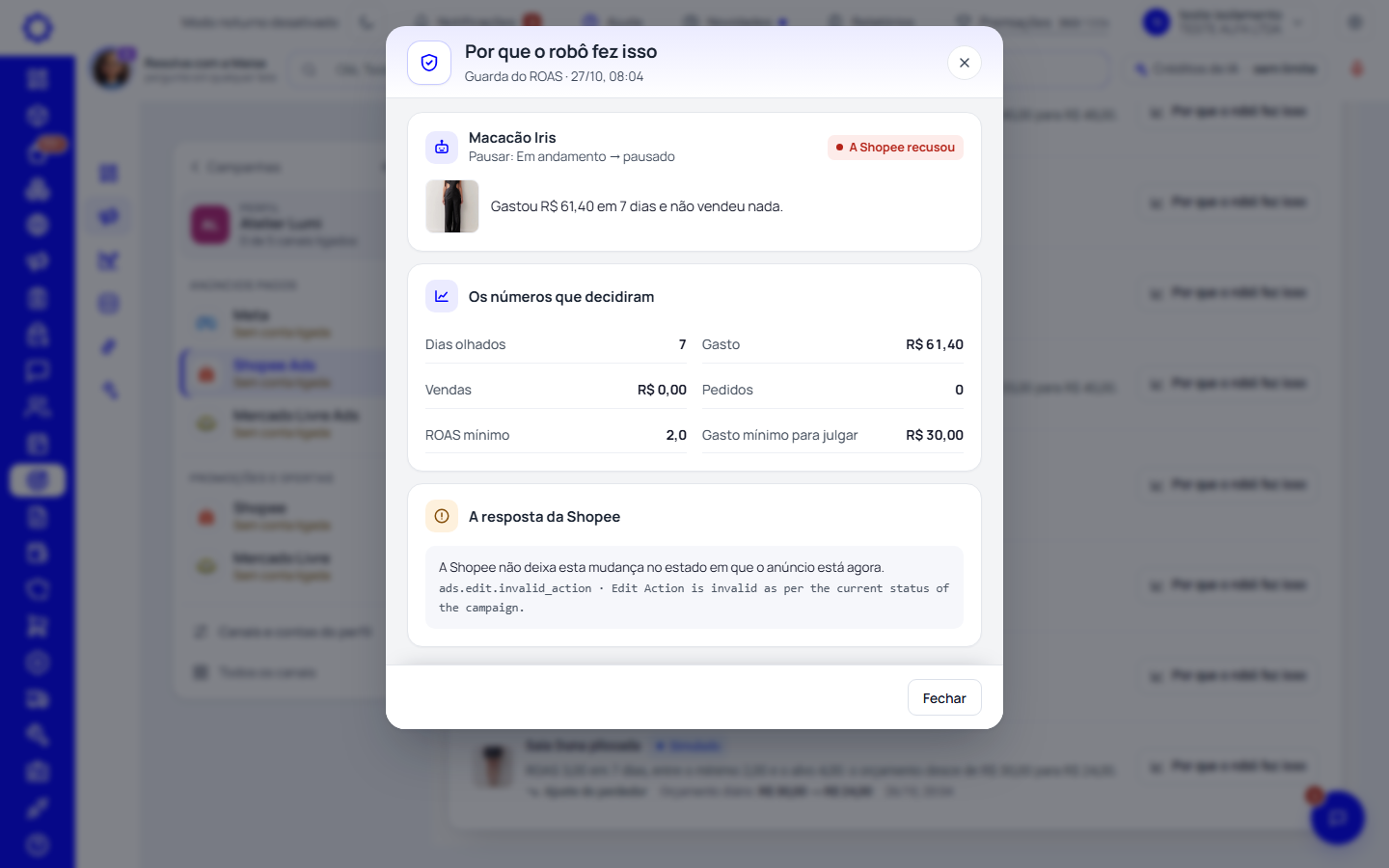Select the product name Macacão Iris
Viewport: 1389px width, 868px height.
(x=512, y=138)
